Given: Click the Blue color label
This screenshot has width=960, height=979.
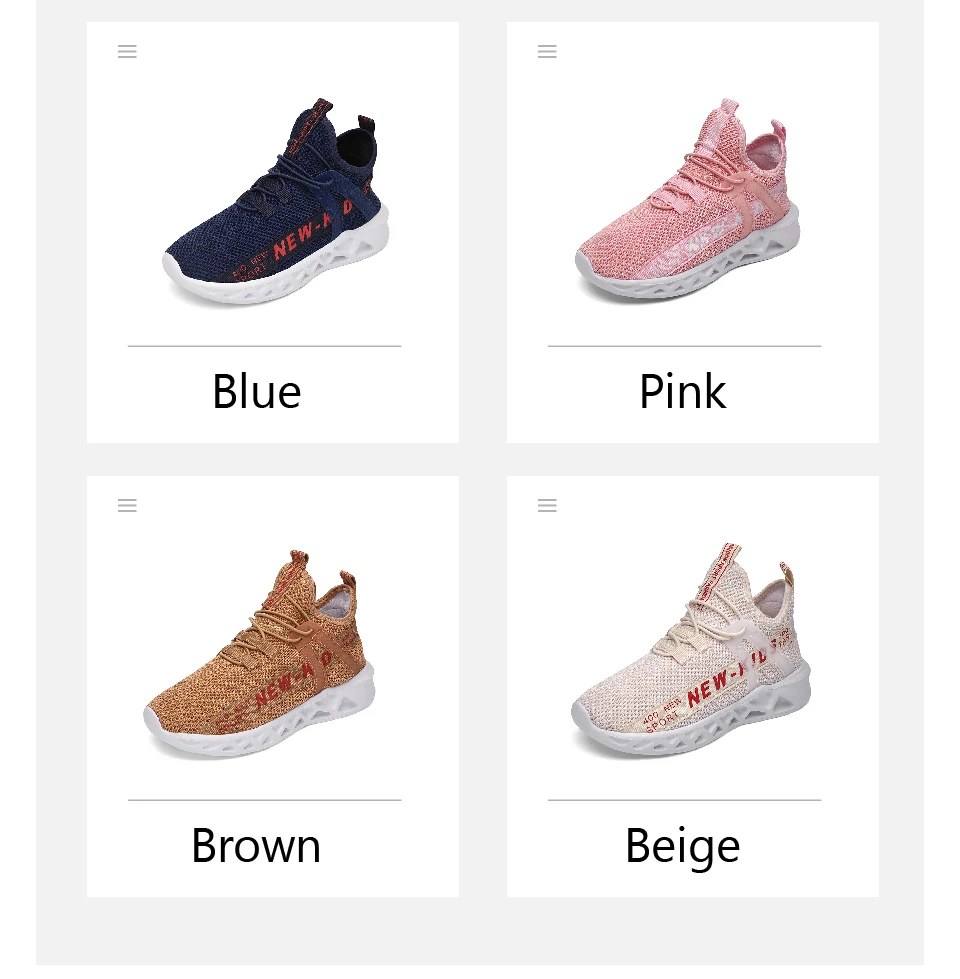Looking at the screenshot, I should (x=257, y=392).
